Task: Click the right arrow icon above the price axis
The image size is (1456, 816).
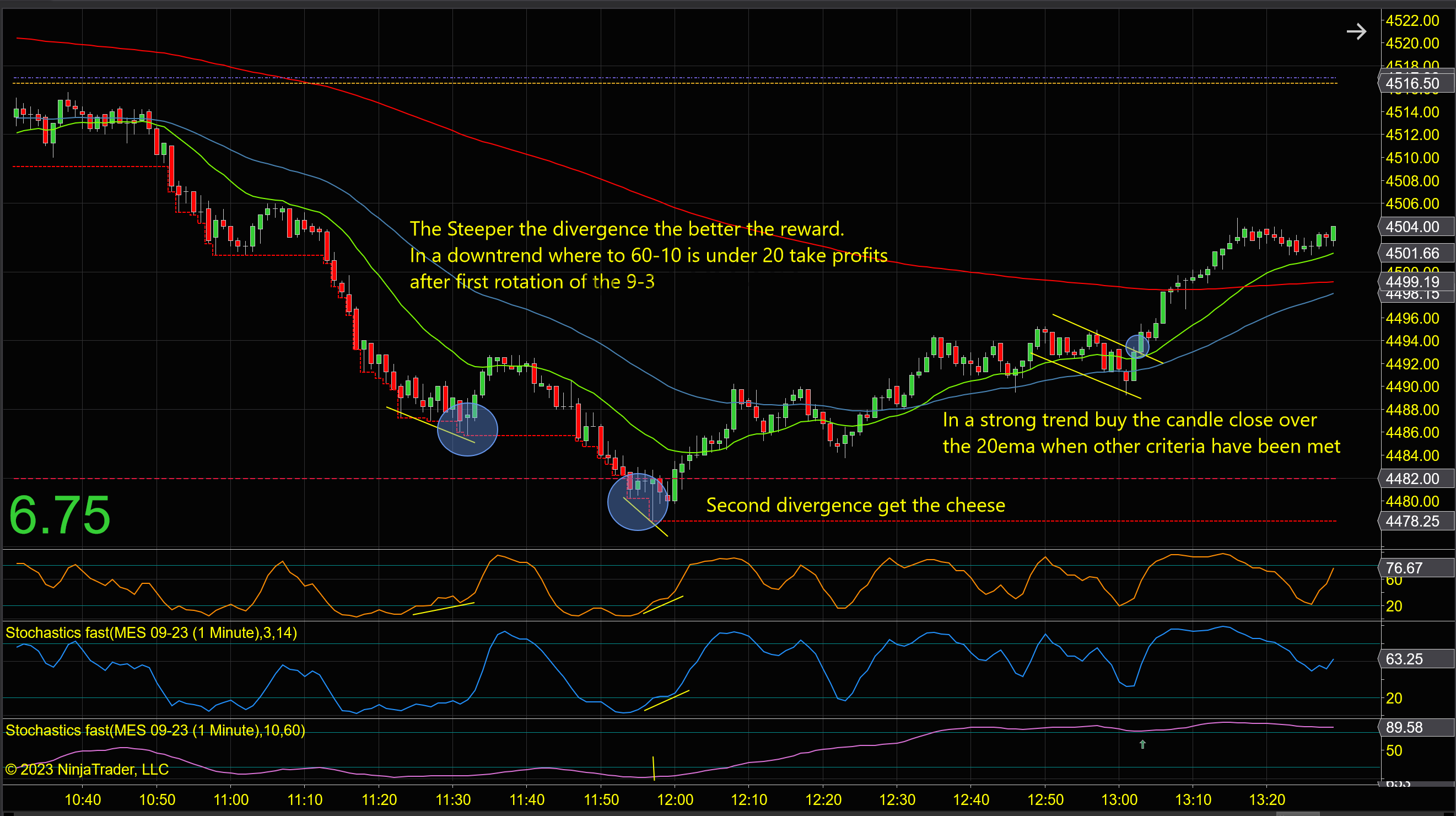Action: [x=1356, y=31]
